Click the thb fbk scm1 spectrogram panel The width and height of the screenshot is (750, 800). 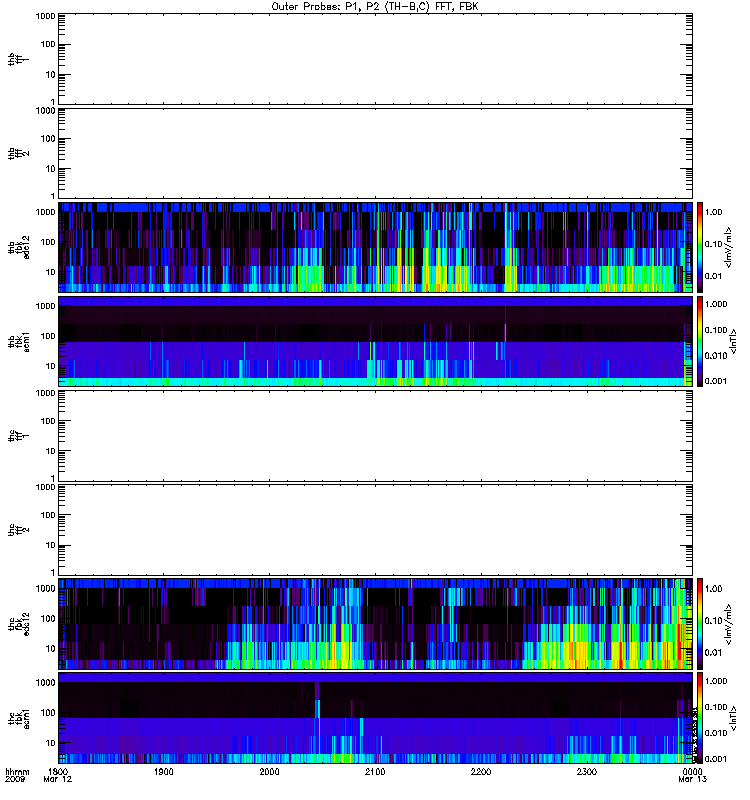(376, 341)
